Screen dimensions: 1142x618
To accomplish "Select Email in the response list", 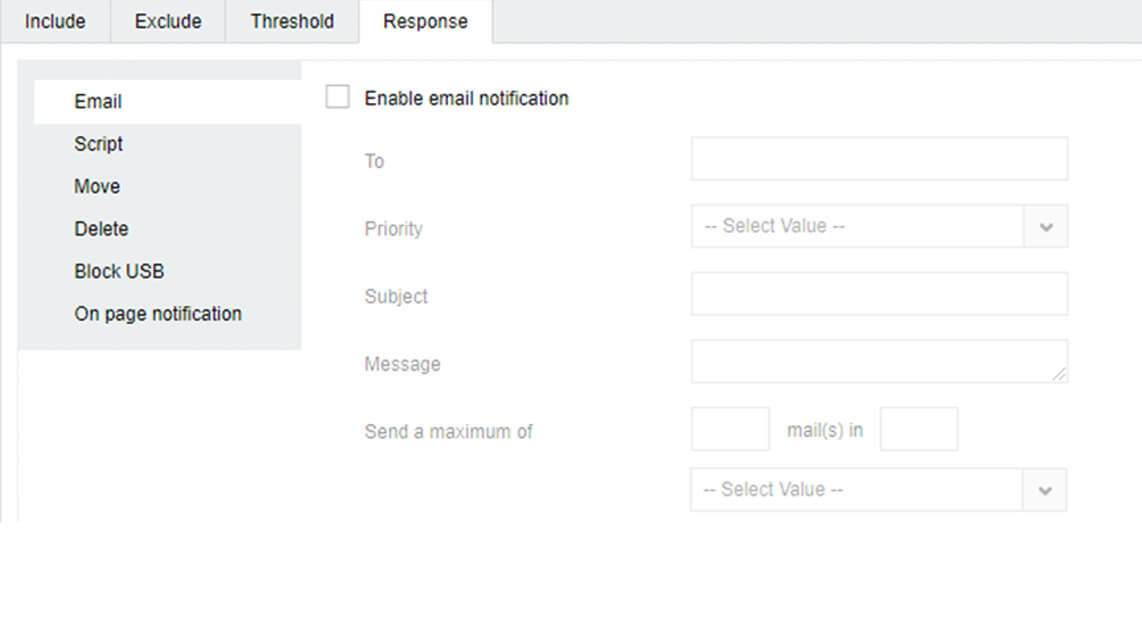I will tap(98, 102).
